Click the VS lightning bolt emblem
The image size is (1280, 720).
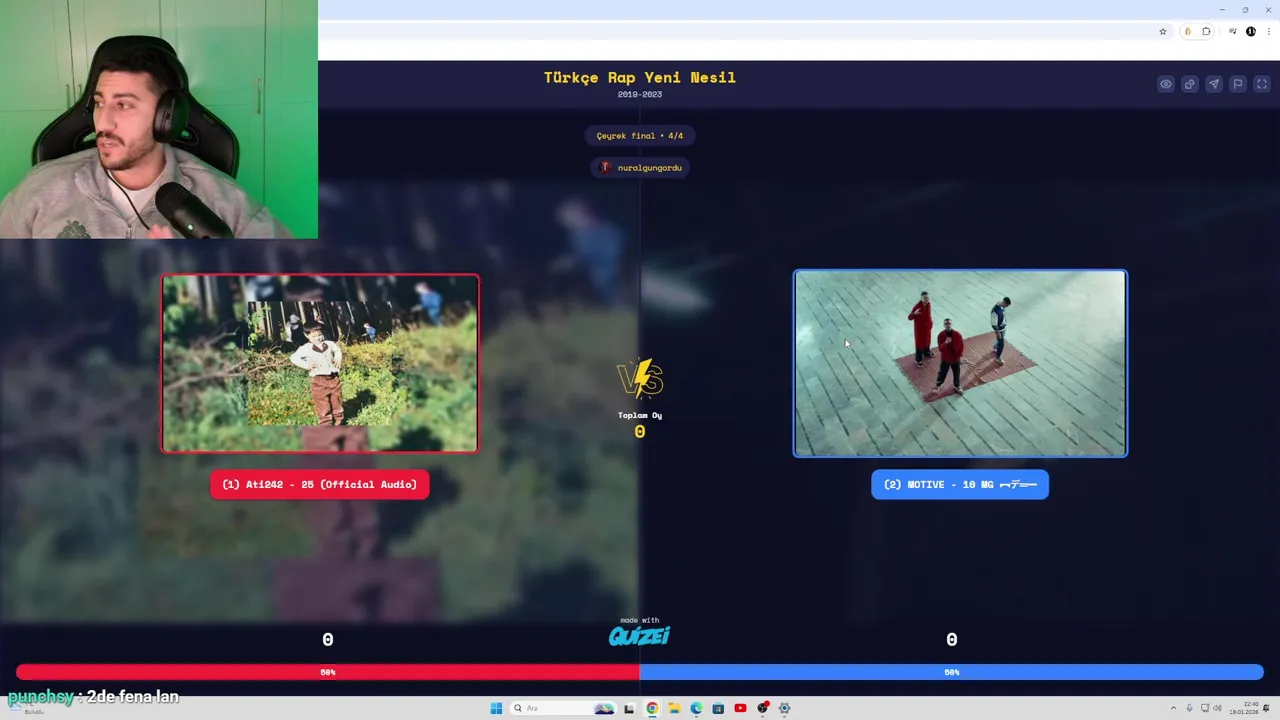pos(640,379)
